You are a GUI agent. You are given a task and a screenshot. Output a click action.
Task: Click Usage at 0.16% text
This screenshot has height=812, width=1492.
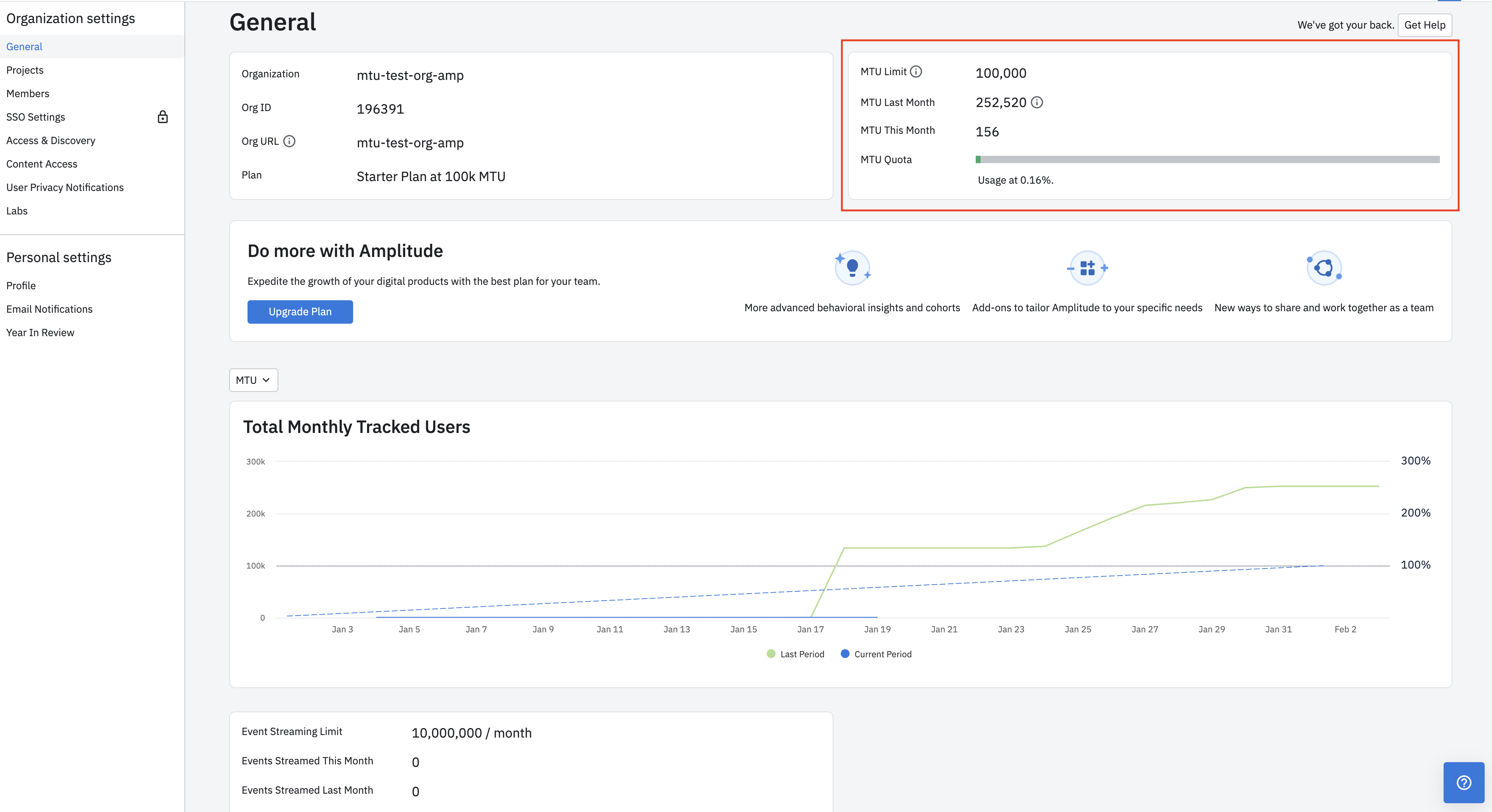[x=1015, y=180]
